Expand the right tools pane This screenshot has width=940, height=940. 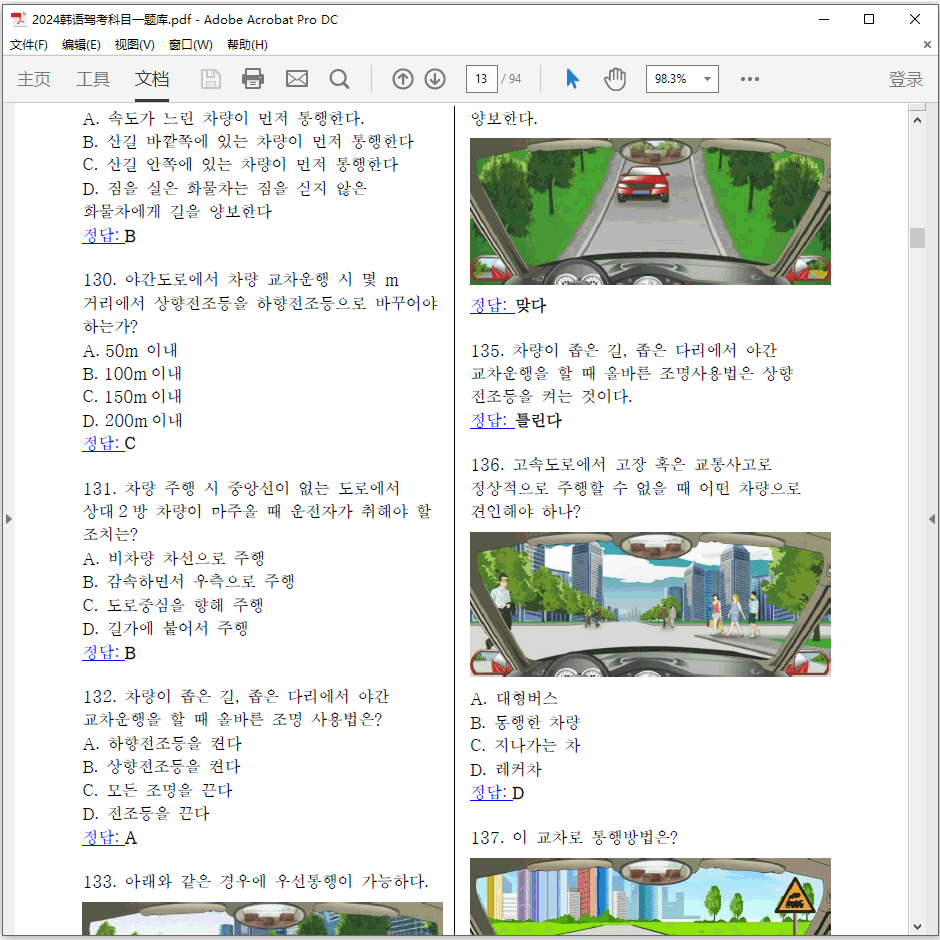point(932,519)
